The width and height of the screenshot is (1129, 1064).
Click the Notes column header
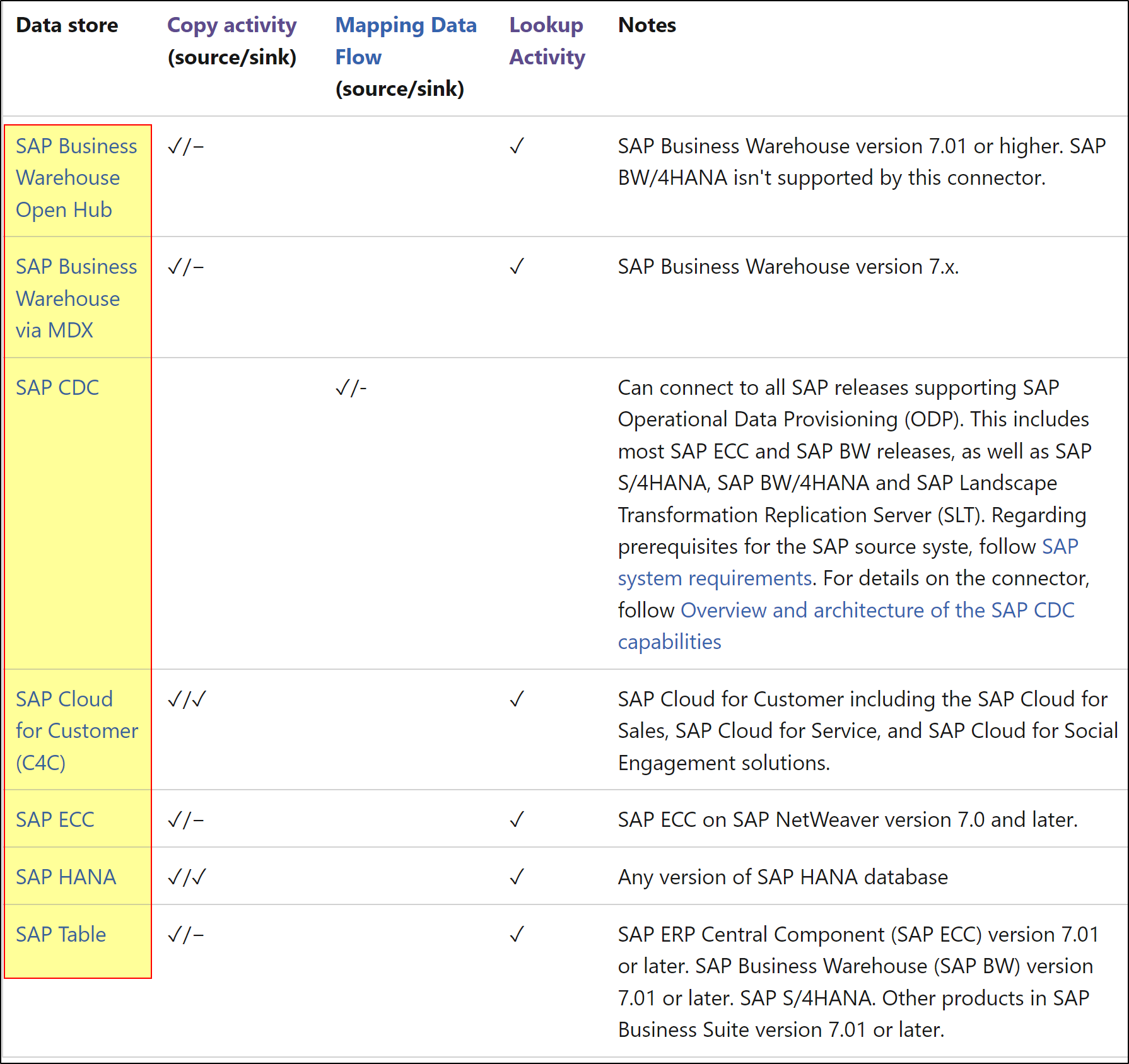(647, 25)
